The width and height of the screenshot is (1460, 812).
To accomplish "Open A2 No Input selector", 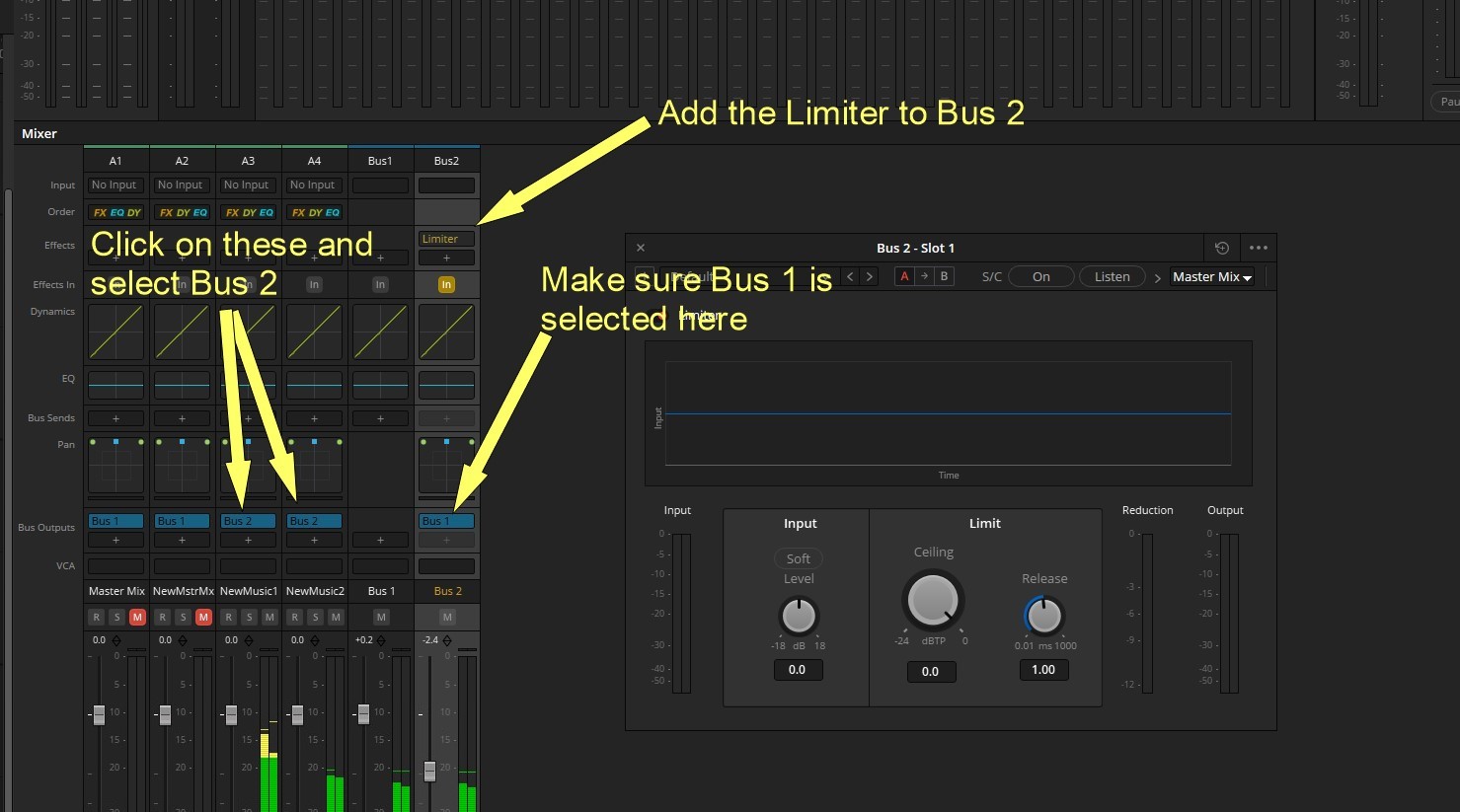I will click(182, 185).
